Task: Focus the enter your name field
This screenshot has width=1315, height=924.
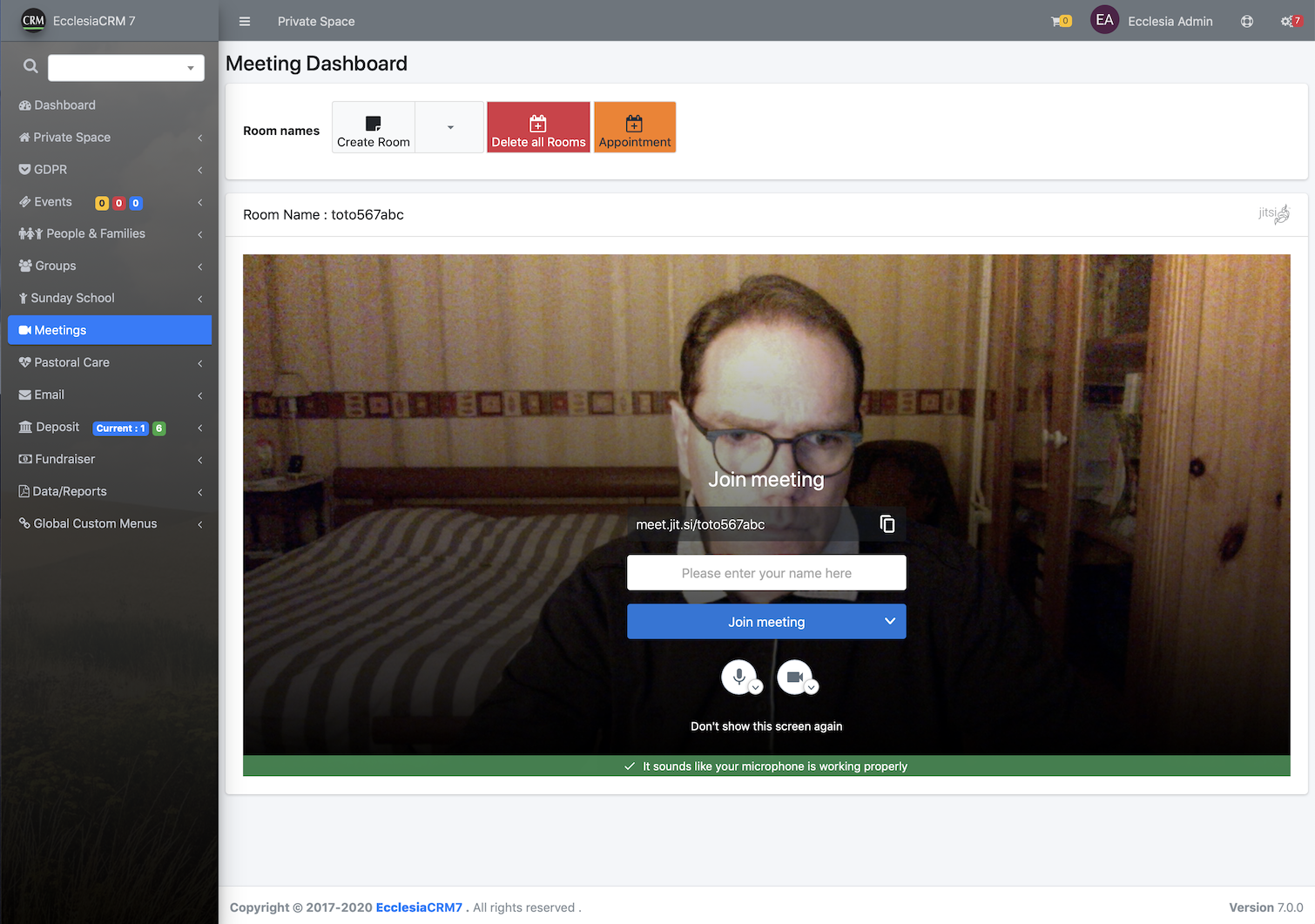Action: point(766,573)
